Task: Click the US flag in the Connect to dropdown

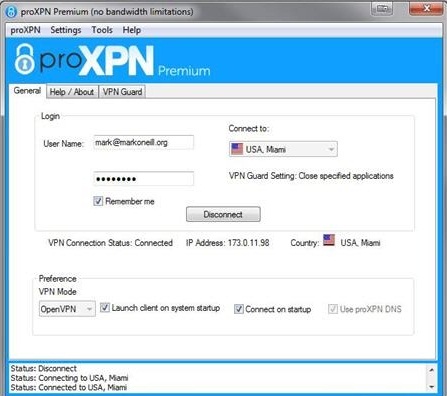Action: (x=237, y=149)
